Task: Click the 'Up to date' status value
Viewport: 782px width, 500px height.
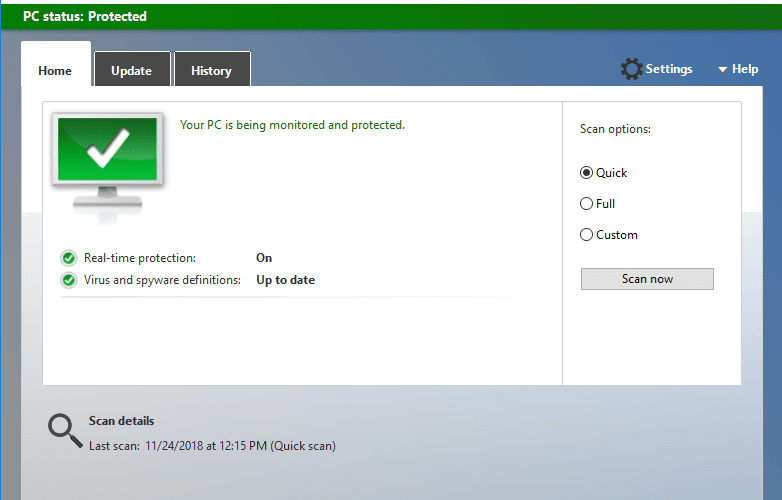Action: pyautogui.click(x=285, y=280)
